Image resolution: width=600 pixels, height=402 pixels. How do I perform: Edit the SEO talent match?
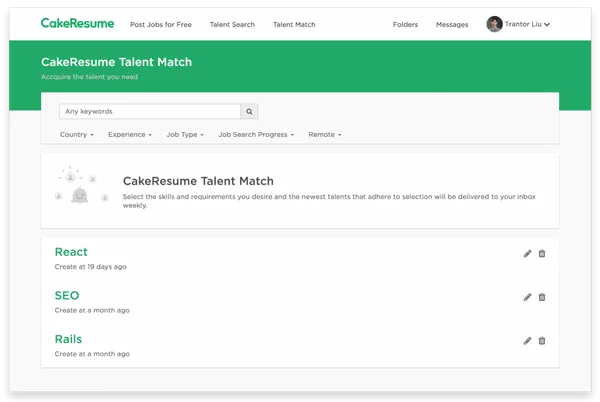(x=527, y=297)
